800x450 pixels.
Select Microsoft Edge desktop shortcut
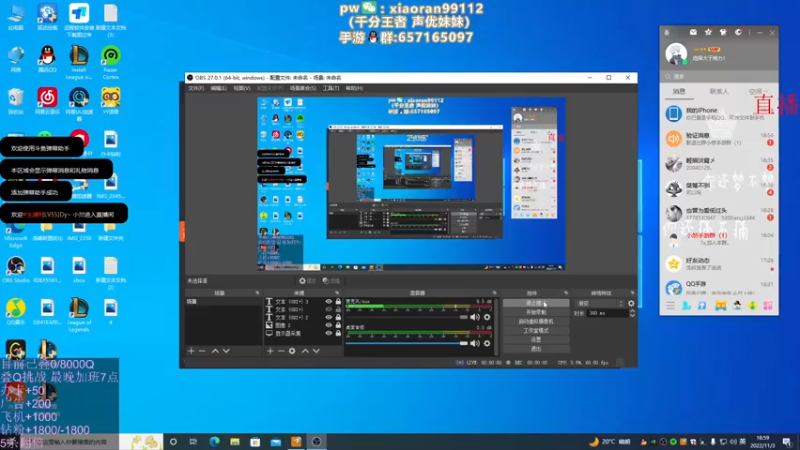point(15,234)
